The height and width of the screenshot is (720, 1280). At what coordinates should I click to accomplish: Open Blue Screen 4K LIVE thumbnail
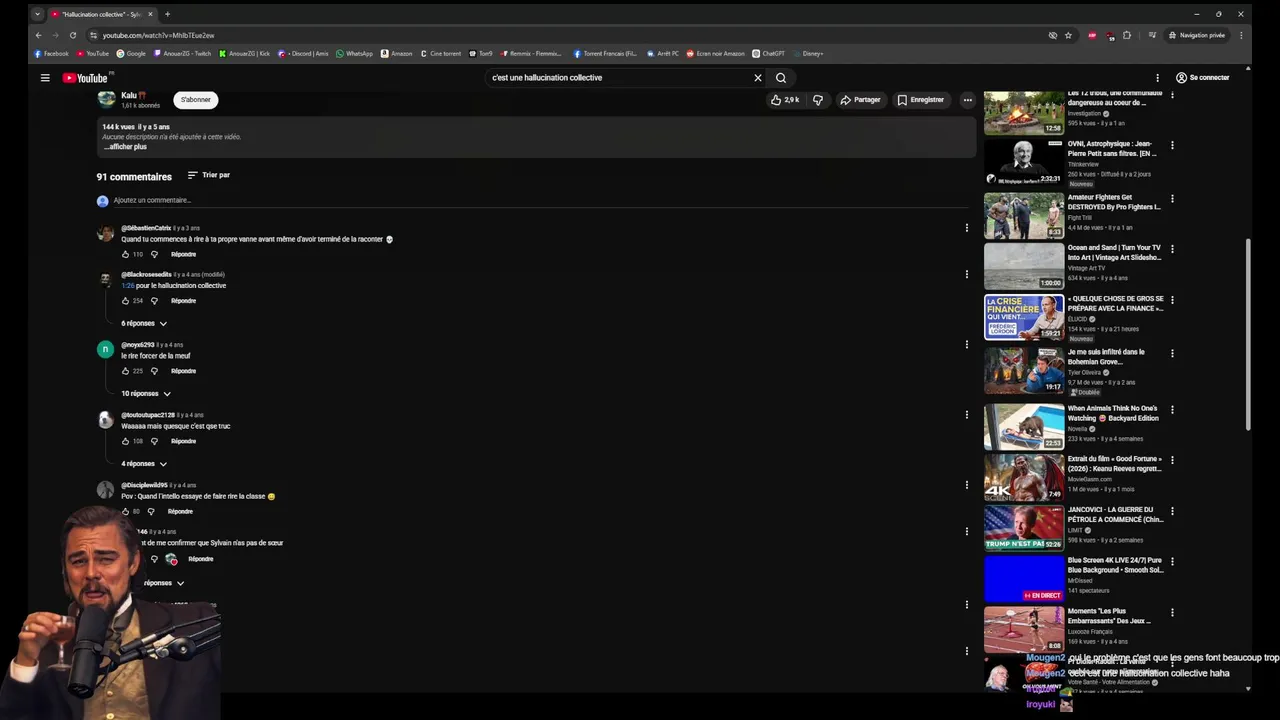tap(1024, 578)
